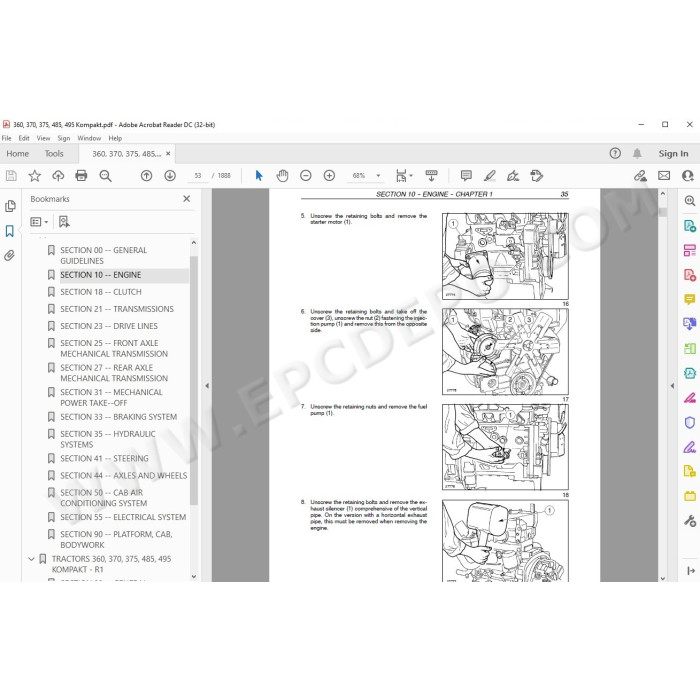The height and width of the screenshot is (700, 700).
Task: Open the Window menu
Action: coord(89,138)
